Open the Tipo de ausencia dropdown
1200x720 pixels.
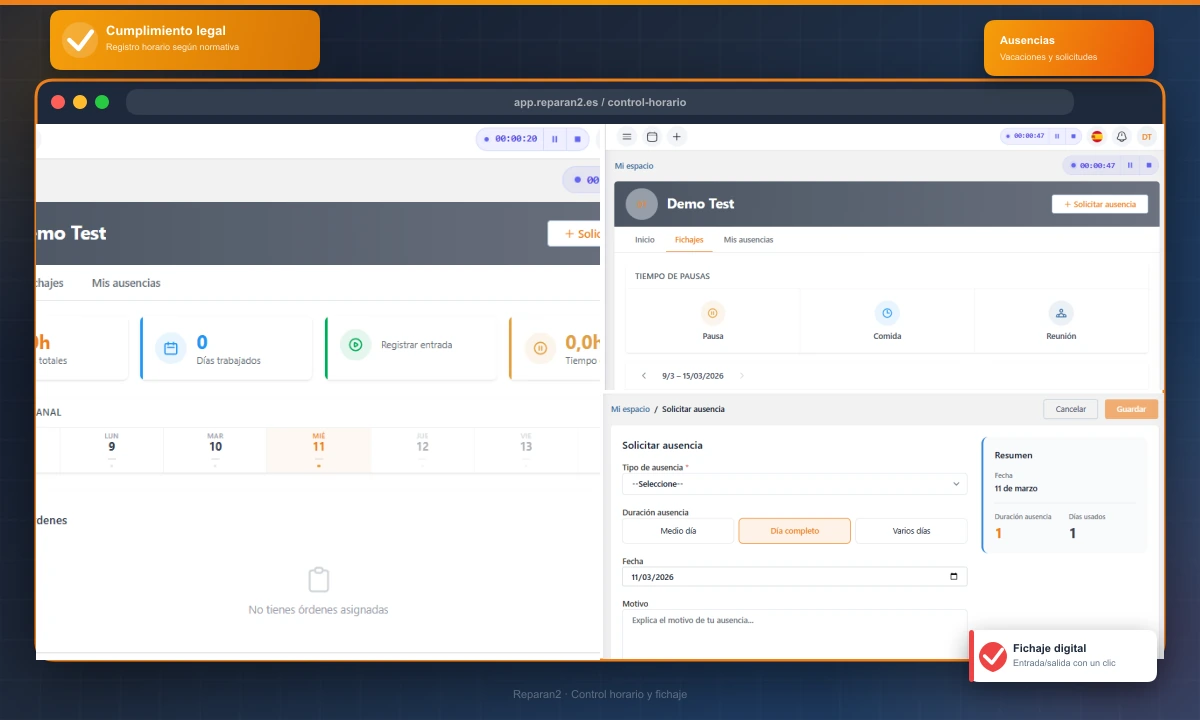click(x=794, y=484)
